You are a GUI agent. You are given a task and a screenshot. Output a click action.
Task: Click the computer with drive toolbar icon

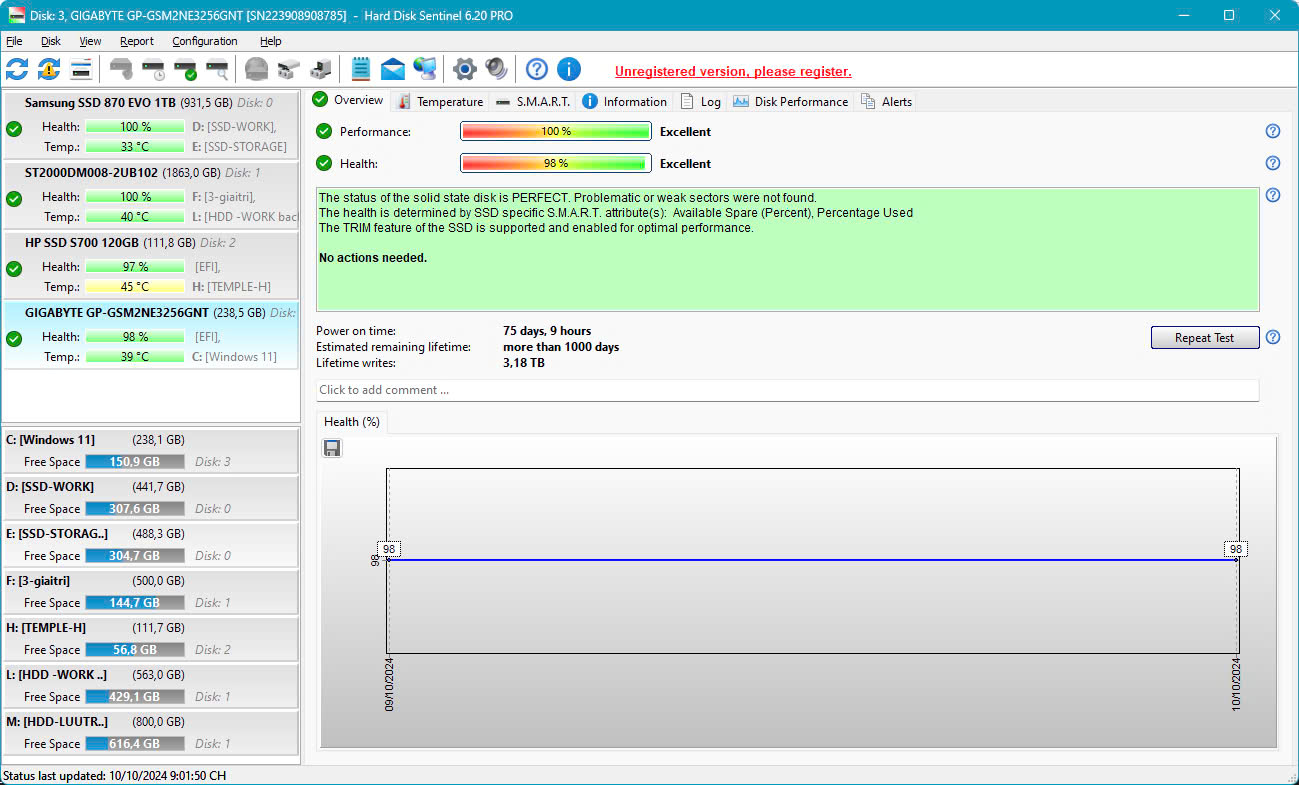pyautogui.click(x=321, y=69)
